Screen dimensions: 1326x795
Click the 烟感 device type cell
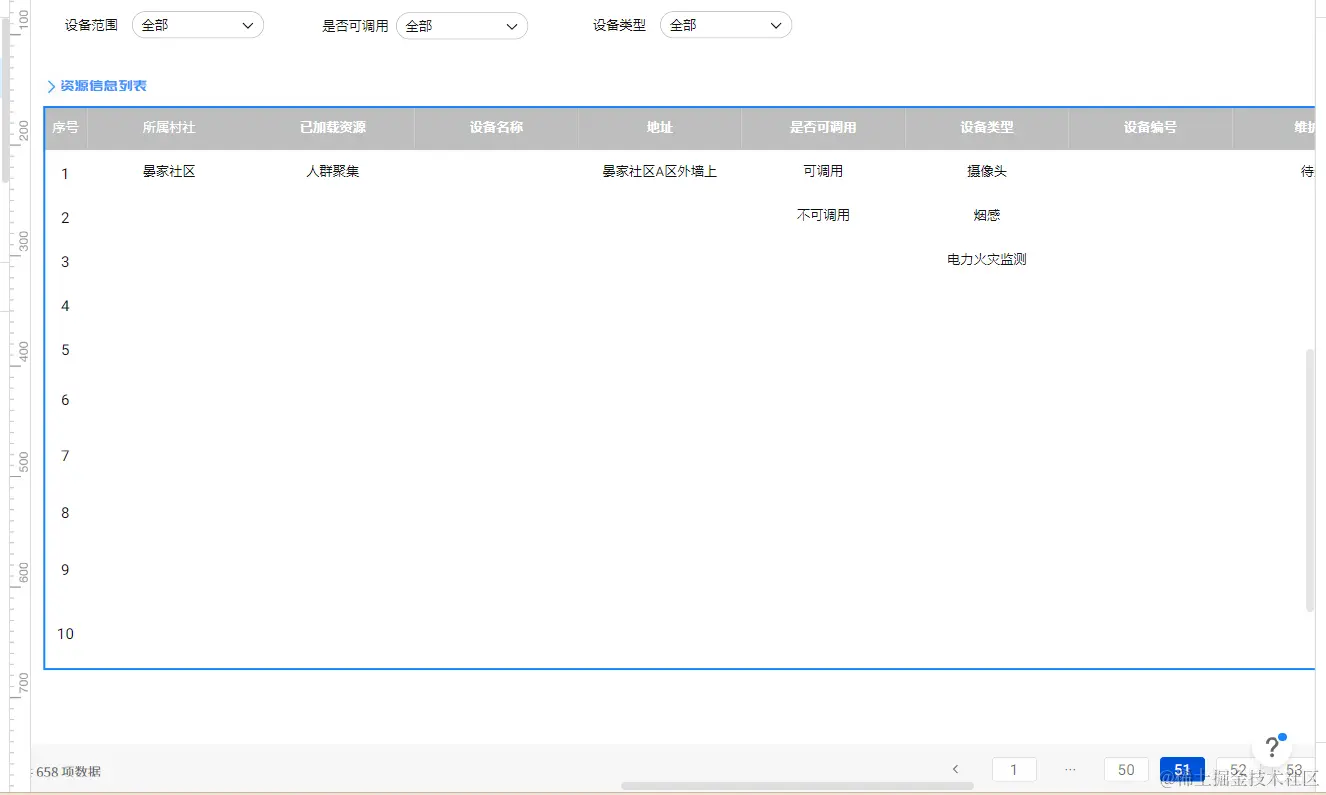coord(987,215)
